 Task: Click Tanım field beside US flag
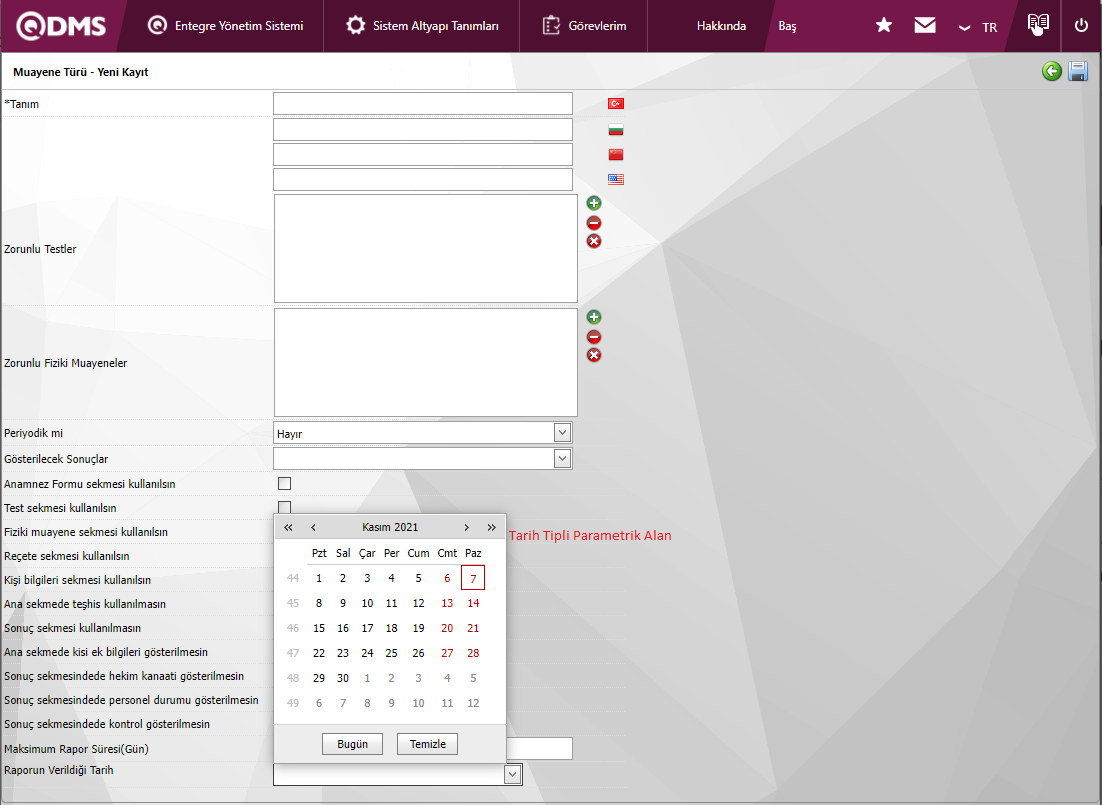coord(422,179)
